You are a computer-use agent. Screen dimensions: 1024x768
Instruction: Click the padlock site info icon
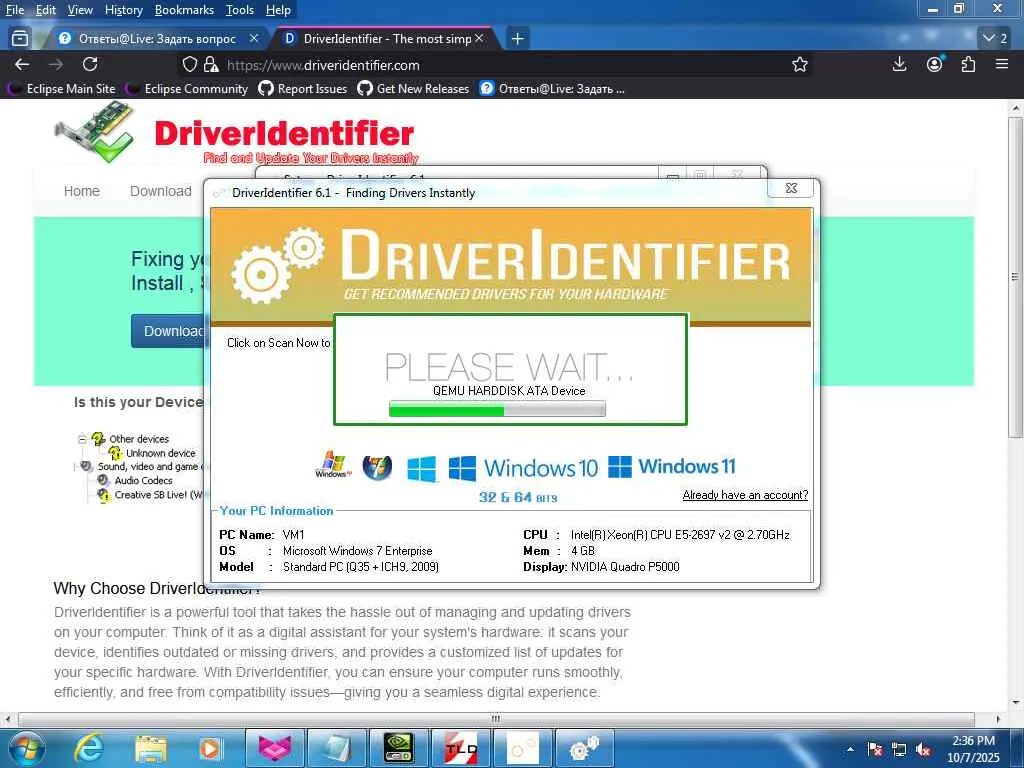pyautogui.click(x=211, y=65)
